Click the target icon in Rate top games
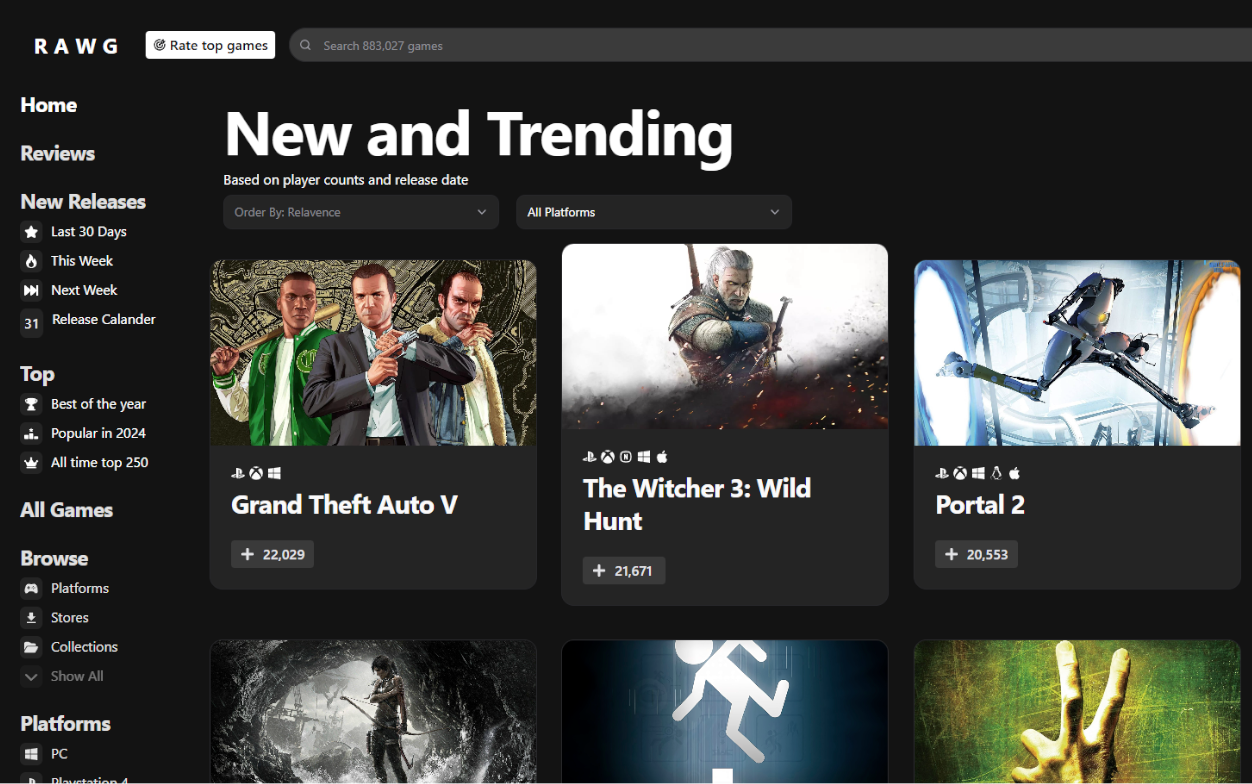The height and width of the screenshot is (784, 1252). click(x=159, y=45)
